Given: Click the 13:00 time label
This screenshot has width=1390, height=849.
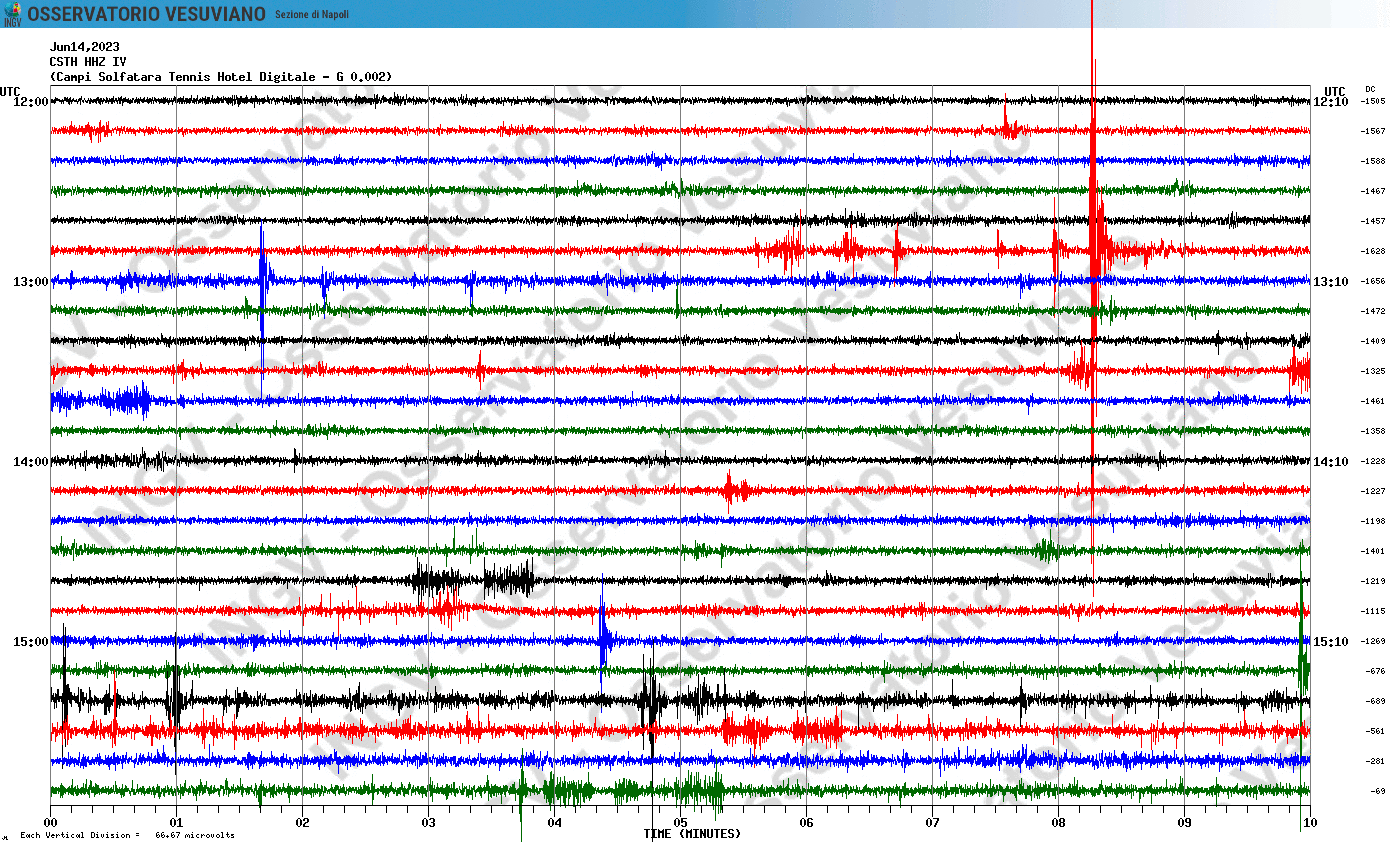Looking at the screenshot, I should [30, 281].
